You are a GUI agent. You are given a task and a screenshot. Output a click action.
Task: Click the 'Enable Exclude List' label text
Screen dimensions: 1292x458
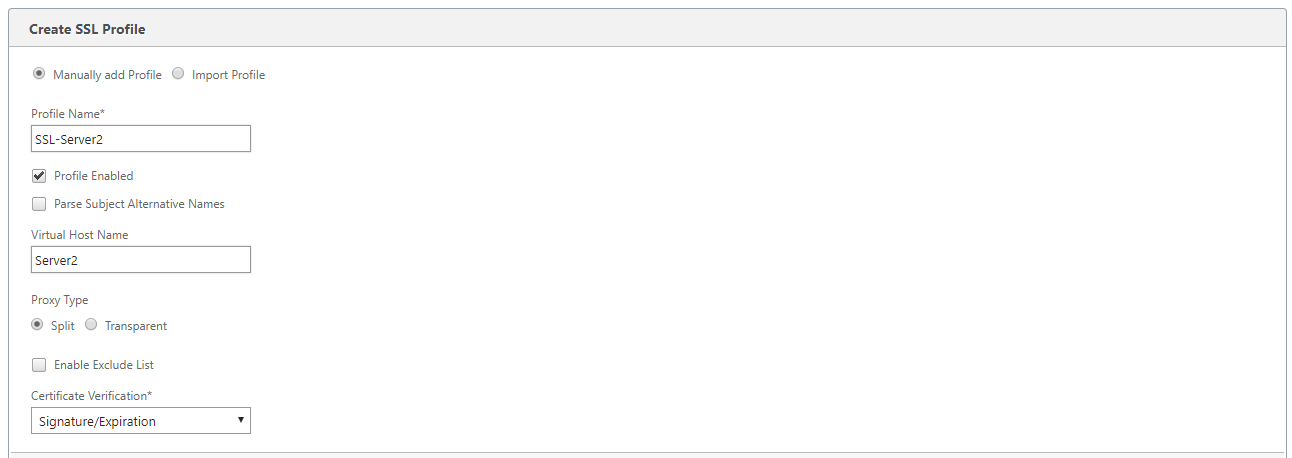coord(104,365)
